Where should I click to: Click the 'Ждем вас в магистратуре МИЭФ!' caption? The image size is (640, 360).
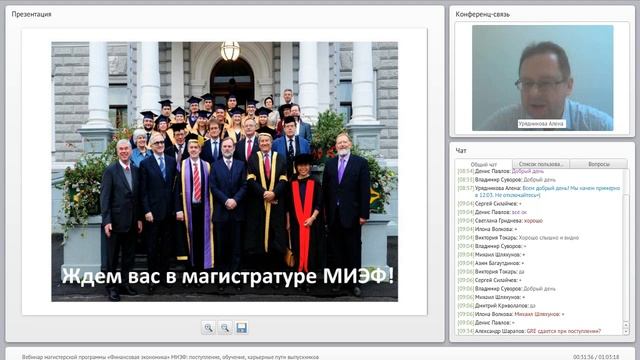point(228,276)
